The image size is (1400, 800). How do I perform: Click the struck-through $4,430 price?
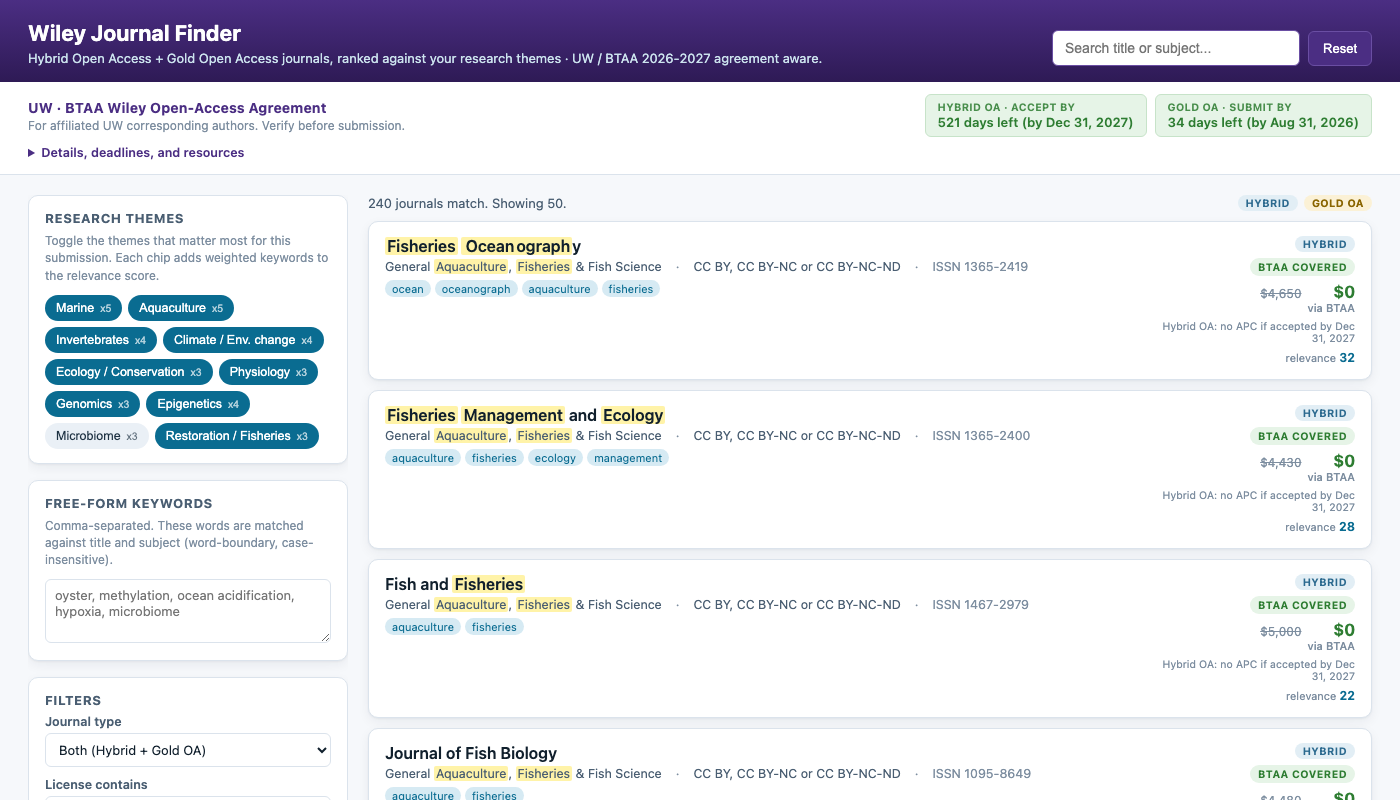click(1281, 463)
